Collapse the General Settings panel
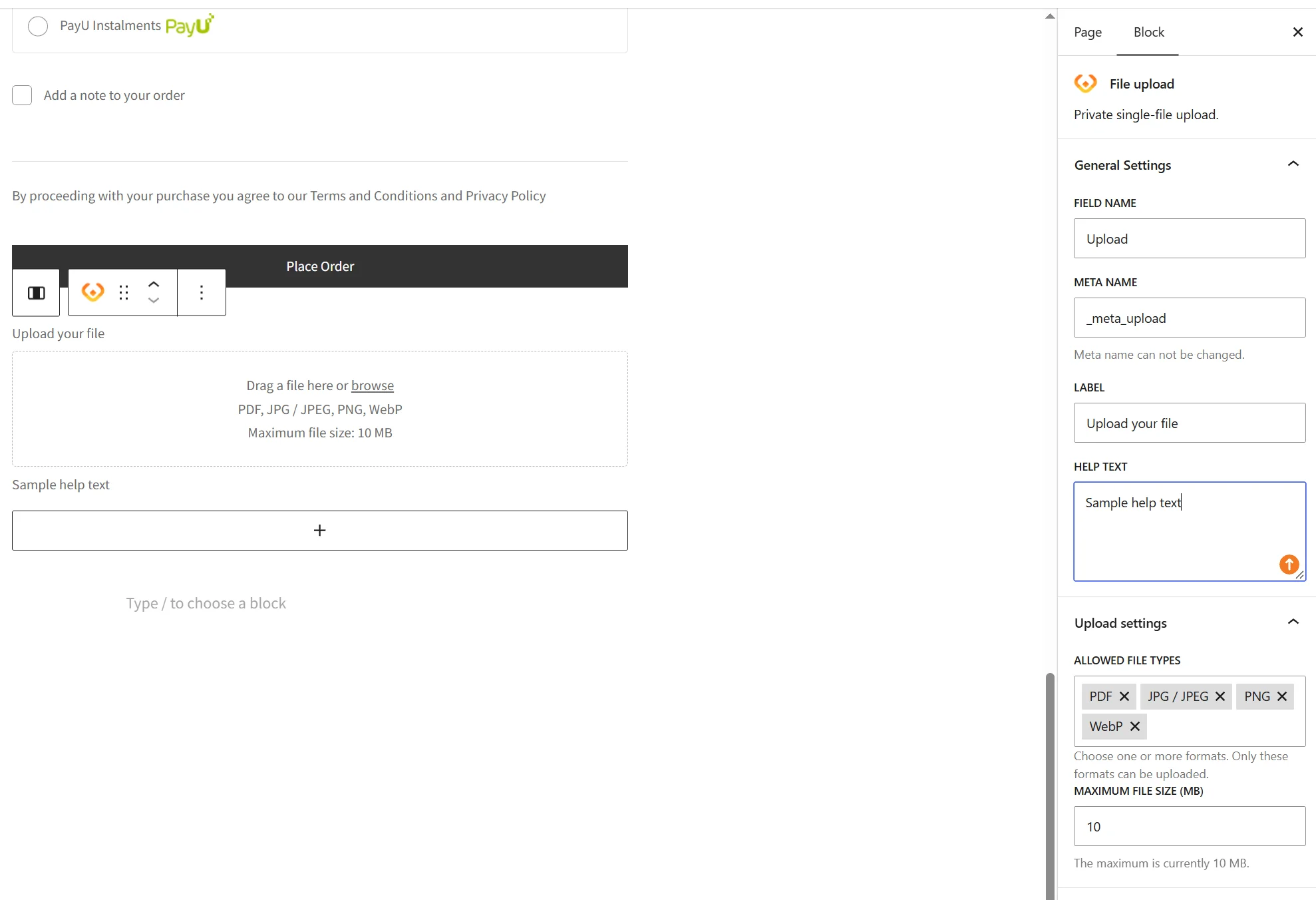1316x900 pixels. (x=1293, y=164)
